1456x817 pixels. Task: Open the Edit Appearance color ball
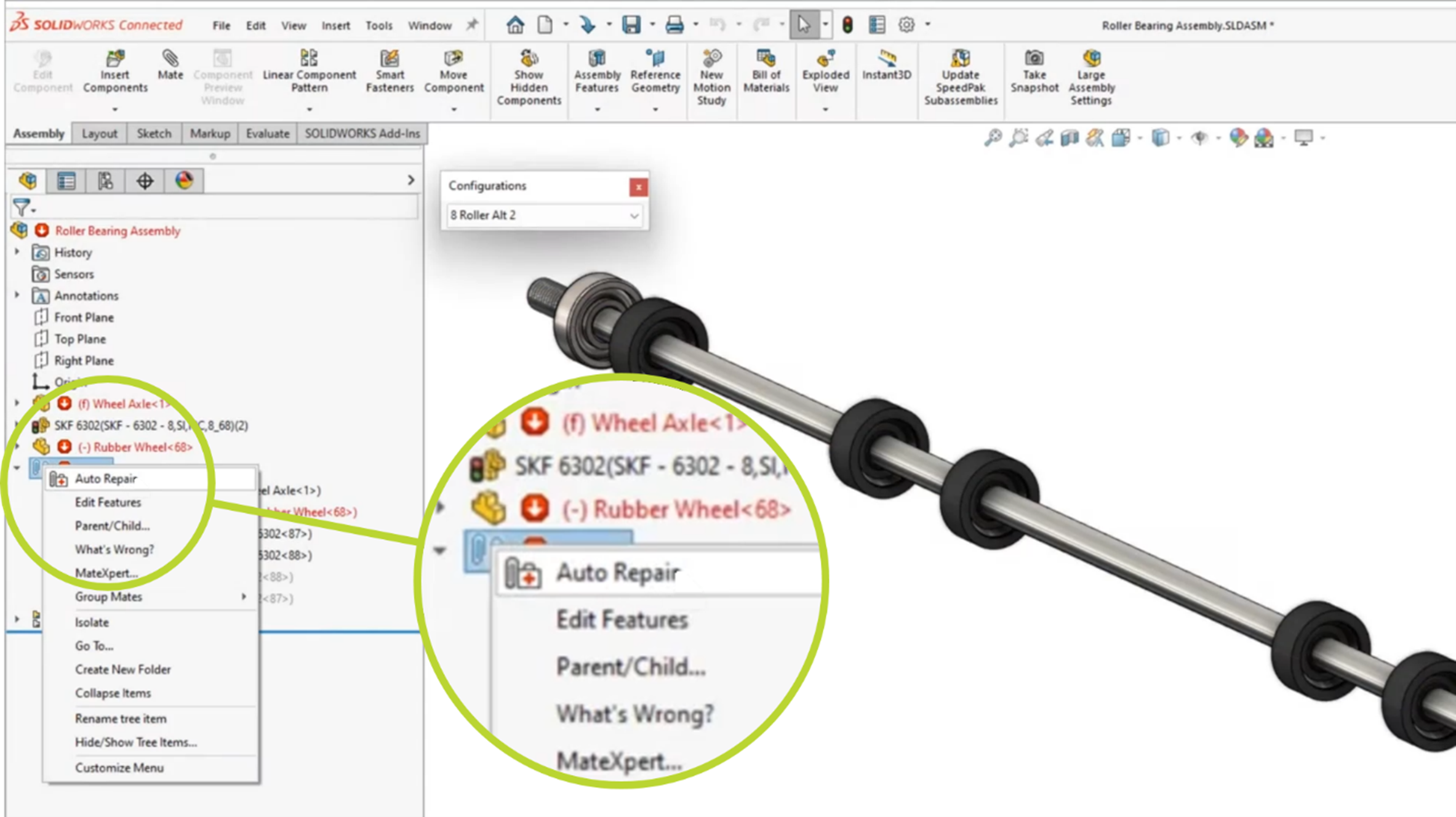(1238, 137)
